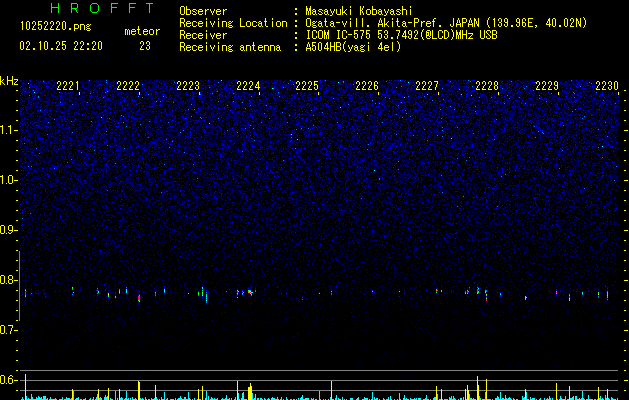Click the 2227 time marker
Image resolution: width=629 pixels, height=400 pixels.
(x=427, y=86)
